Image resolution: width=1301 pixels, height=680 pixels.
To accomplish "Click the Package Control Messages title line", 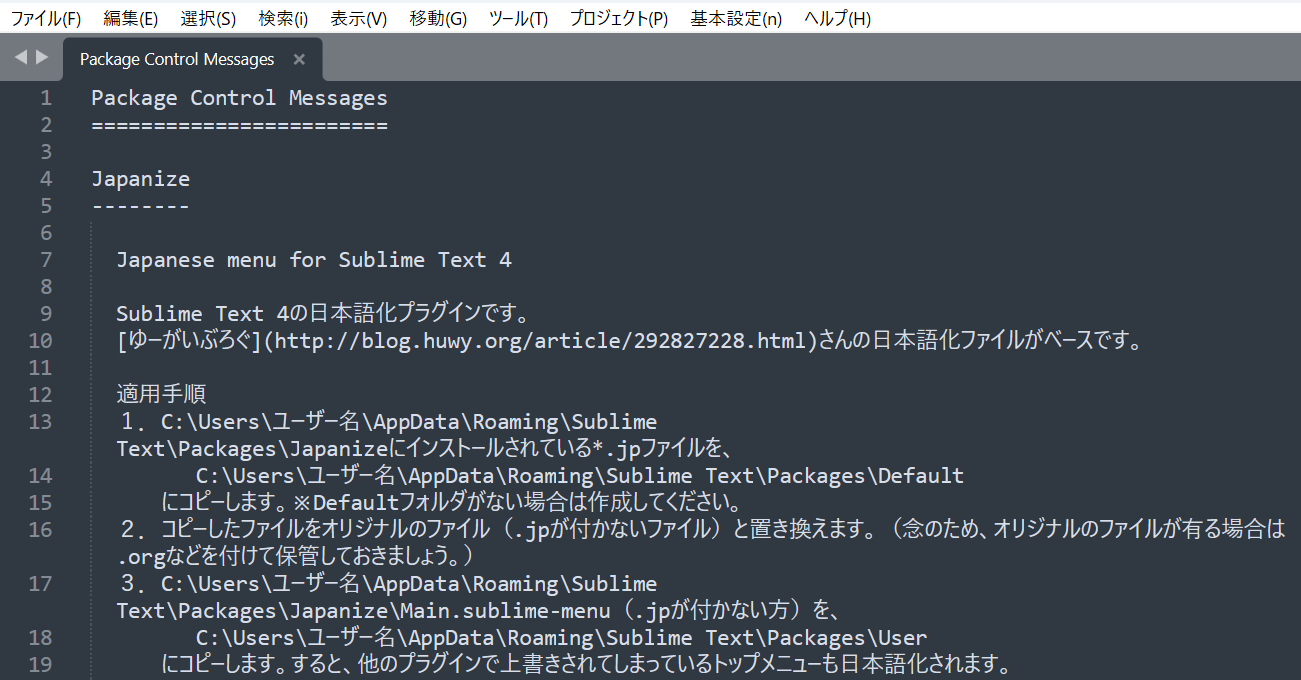I will tap(239, 97).
